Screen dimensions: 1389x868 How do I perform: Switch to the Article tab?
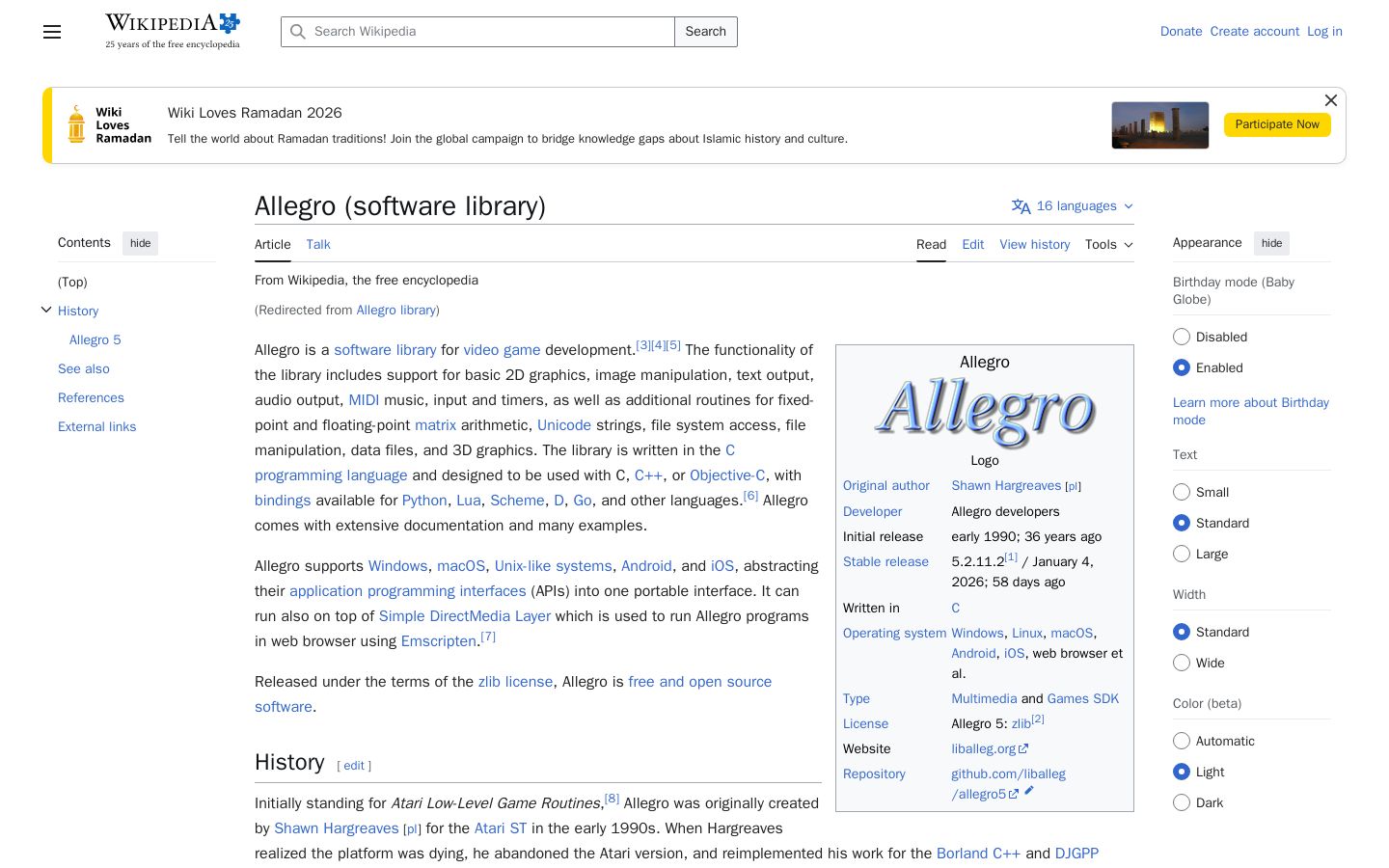273,245
